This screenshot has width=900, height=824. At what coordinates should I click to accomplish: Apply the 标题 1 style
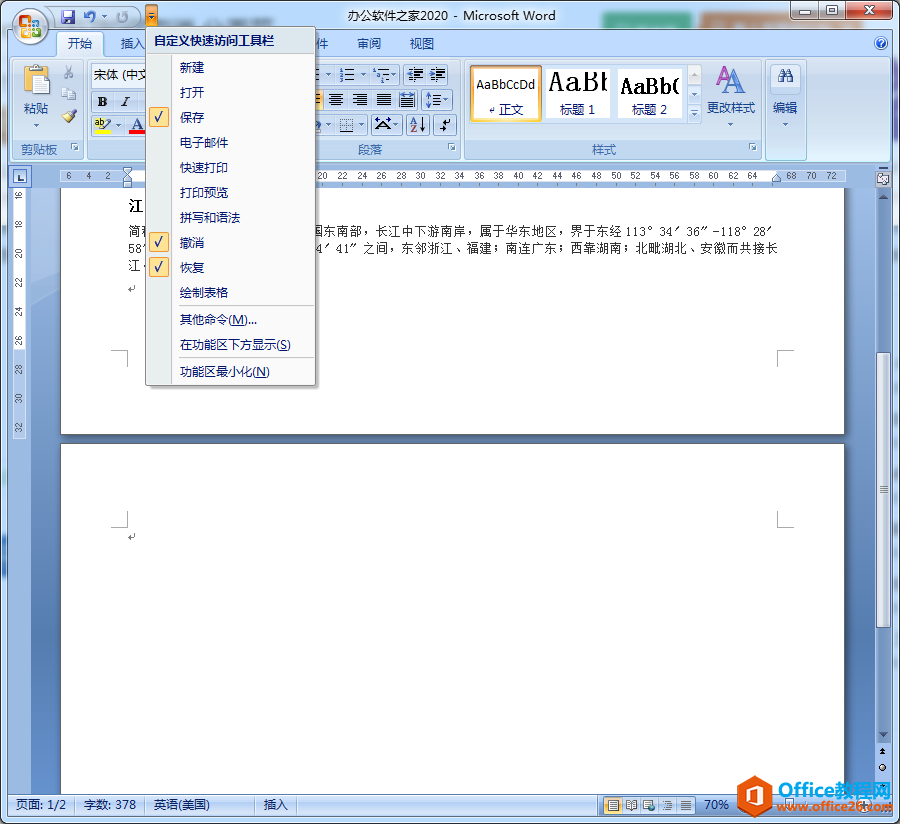(577, 94)
